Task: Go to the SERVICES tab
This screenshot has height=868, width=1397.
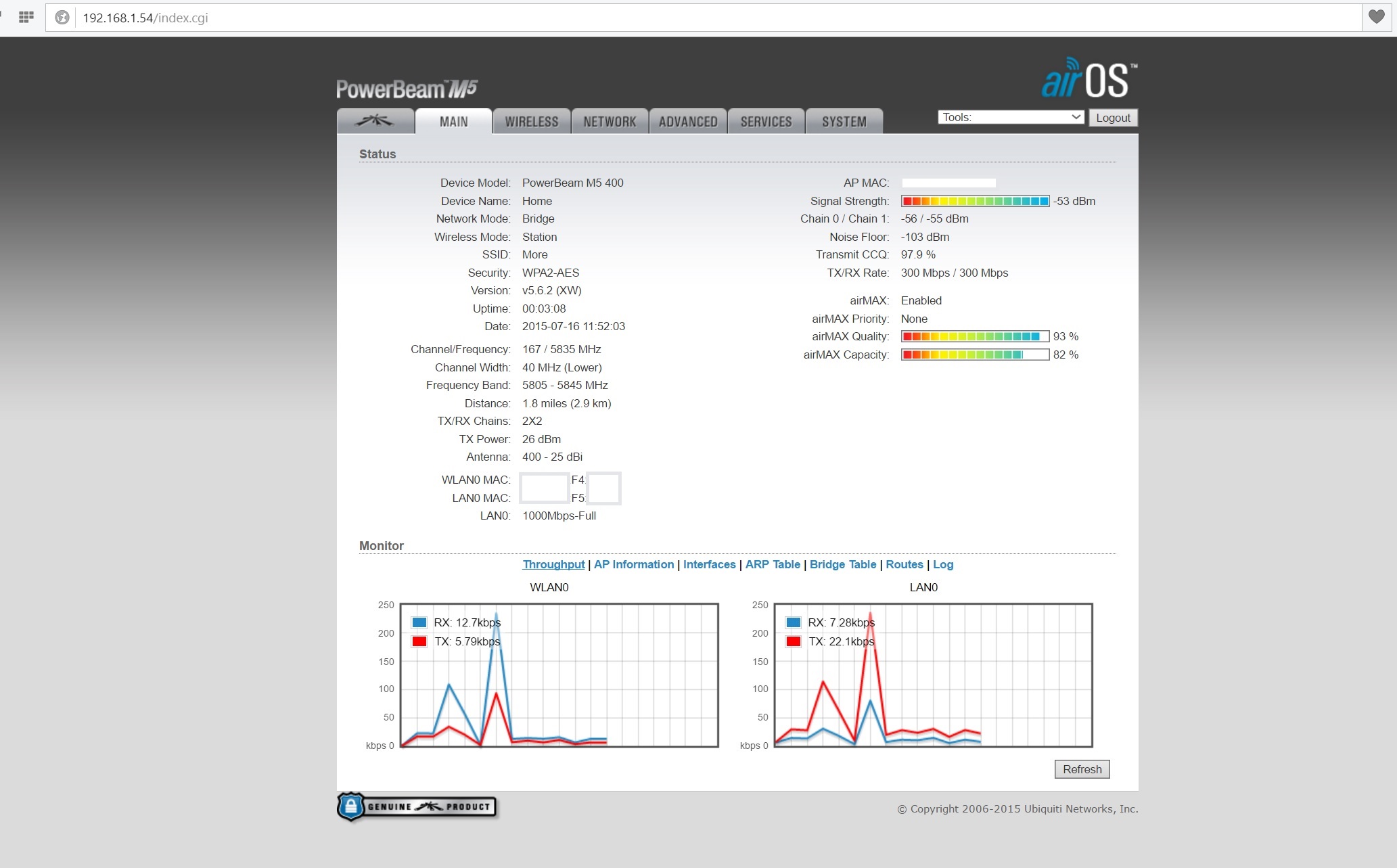Action: (x=766, y=122)
